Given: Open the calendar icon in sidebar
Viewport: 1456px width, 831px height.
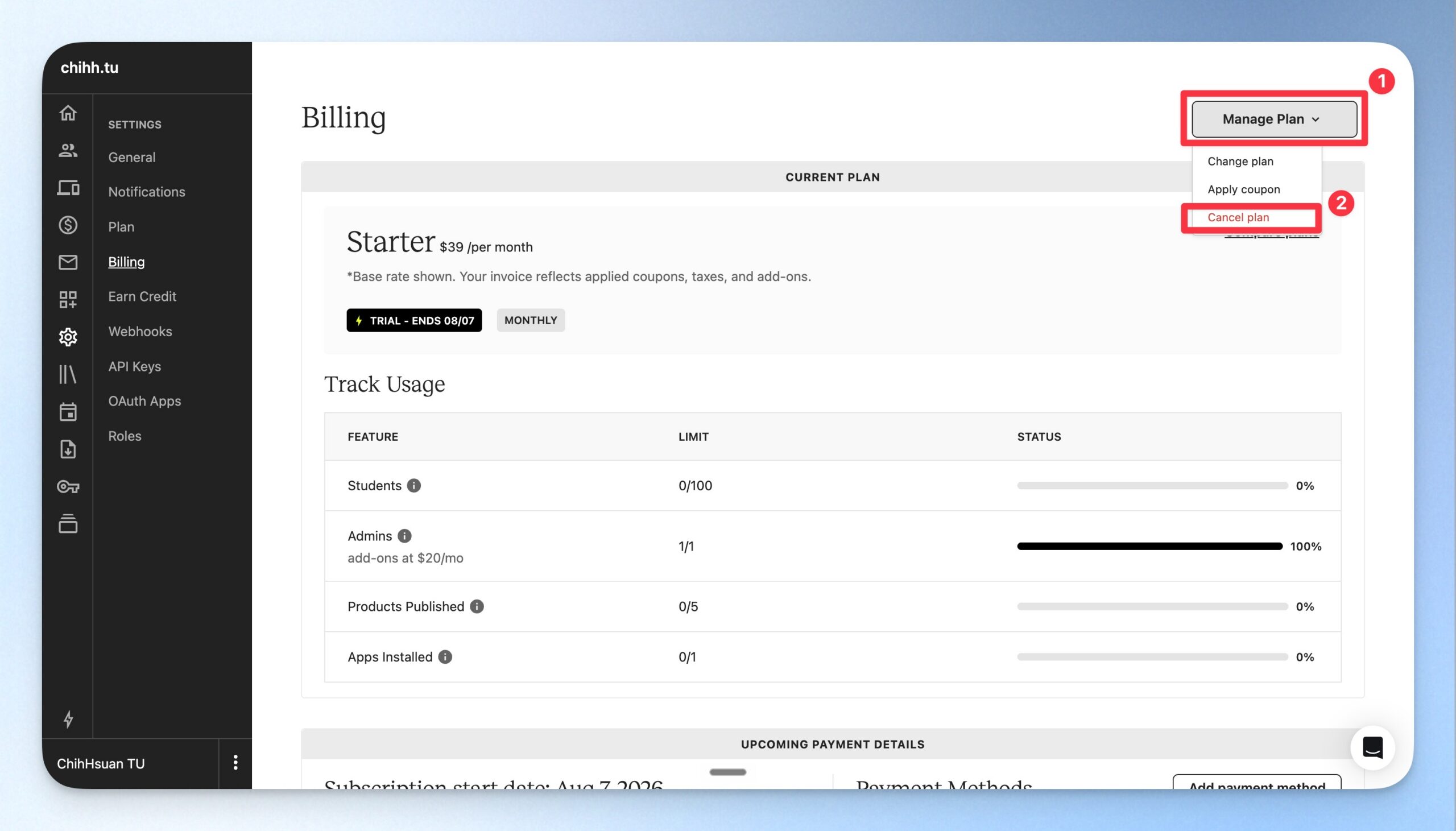Looking at the screenshot, I should pyautogui.click(x=68, y=411).
